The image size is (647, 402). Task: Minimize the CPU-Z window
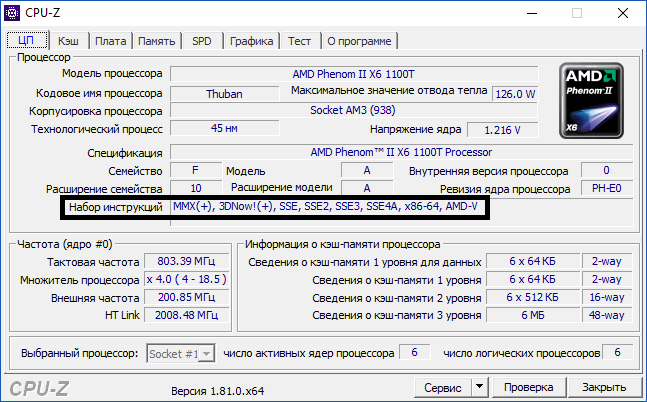[532, 14]
